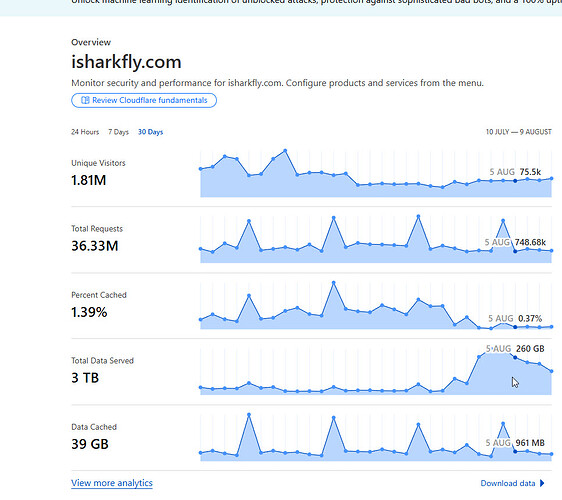This screenshot has width=562, height=500.
Task: Click the 39 GB data cached value
Action: click(x=90, y=444)
